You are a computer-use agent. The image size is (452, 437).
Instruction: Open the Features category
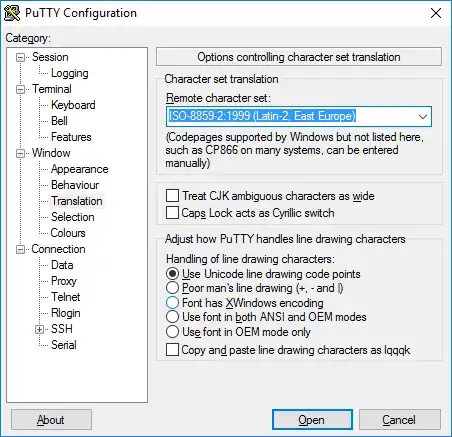click(71, 137)
